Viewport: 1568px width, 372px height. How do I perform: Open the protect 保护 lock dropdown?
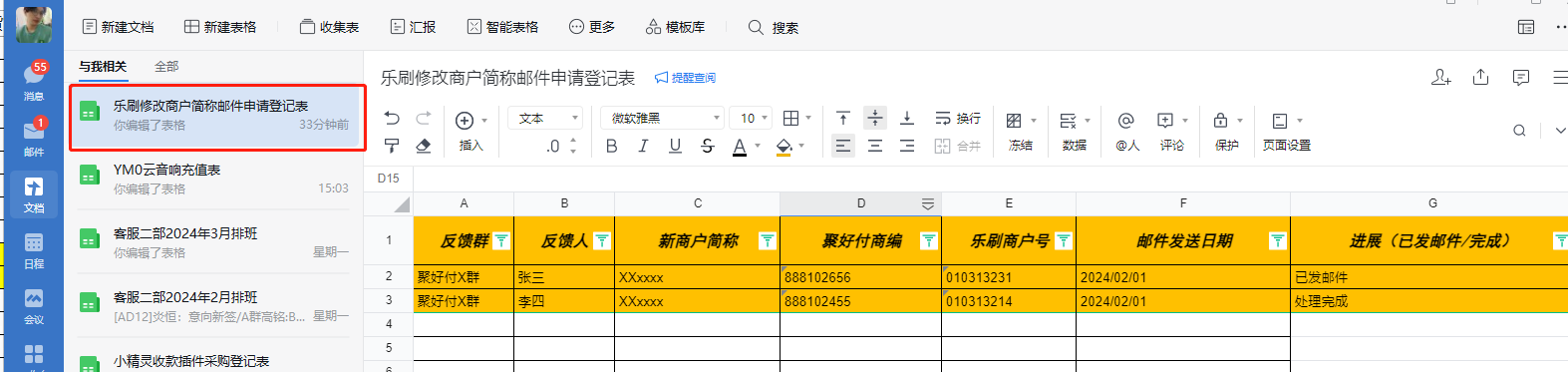[1227, 131]
